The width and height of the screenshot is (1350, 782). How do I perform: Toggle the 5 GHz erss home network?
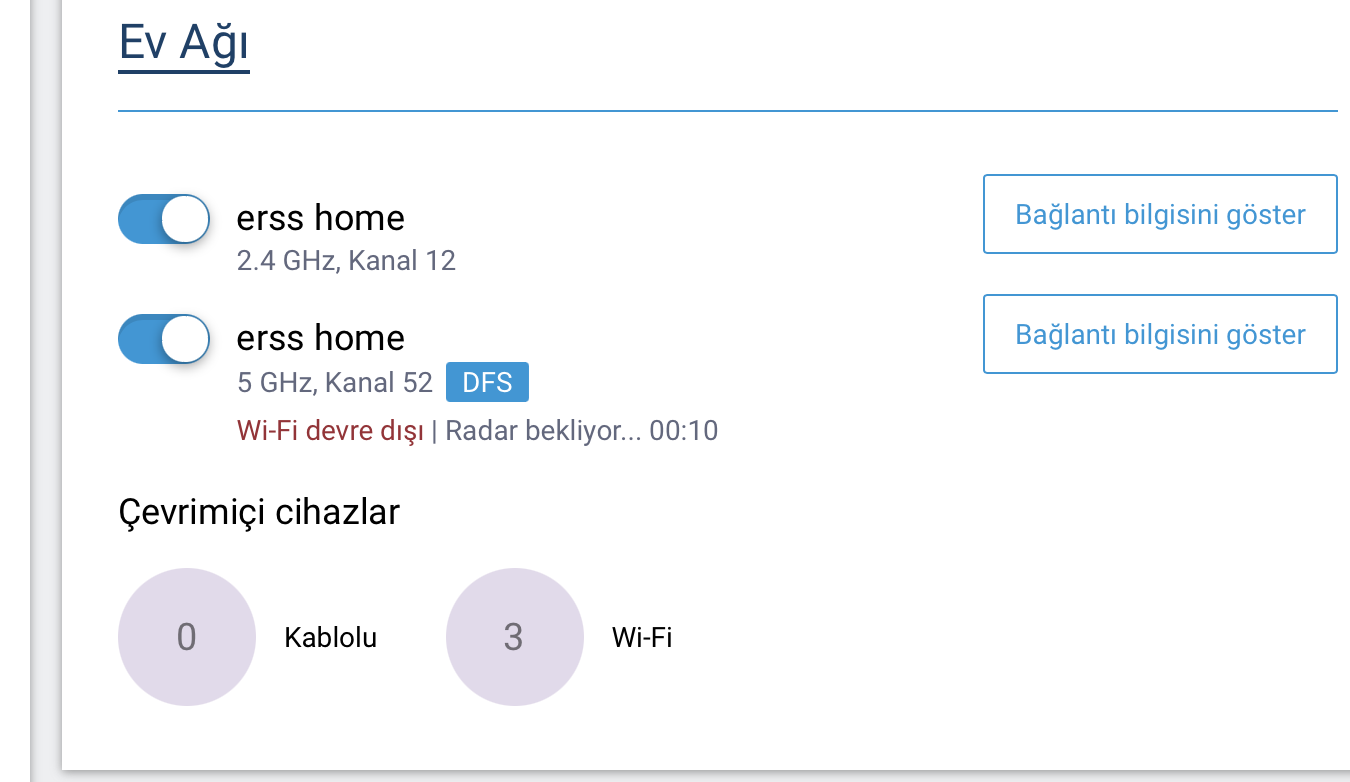click(x=164, y=339)
